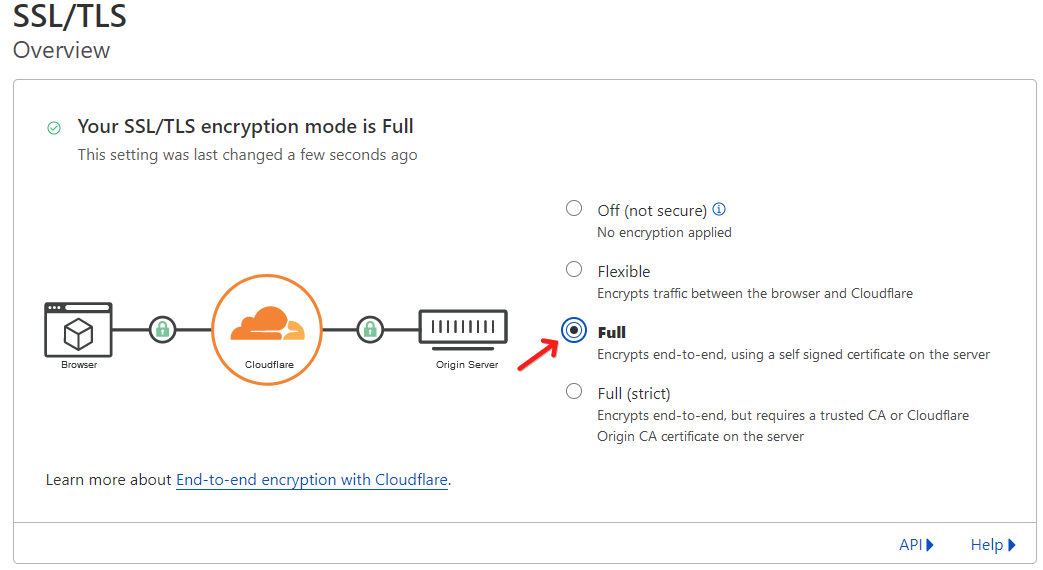Click the Full (strict) option label
This screenshot has width=1043, height=570.
point(634,394)
